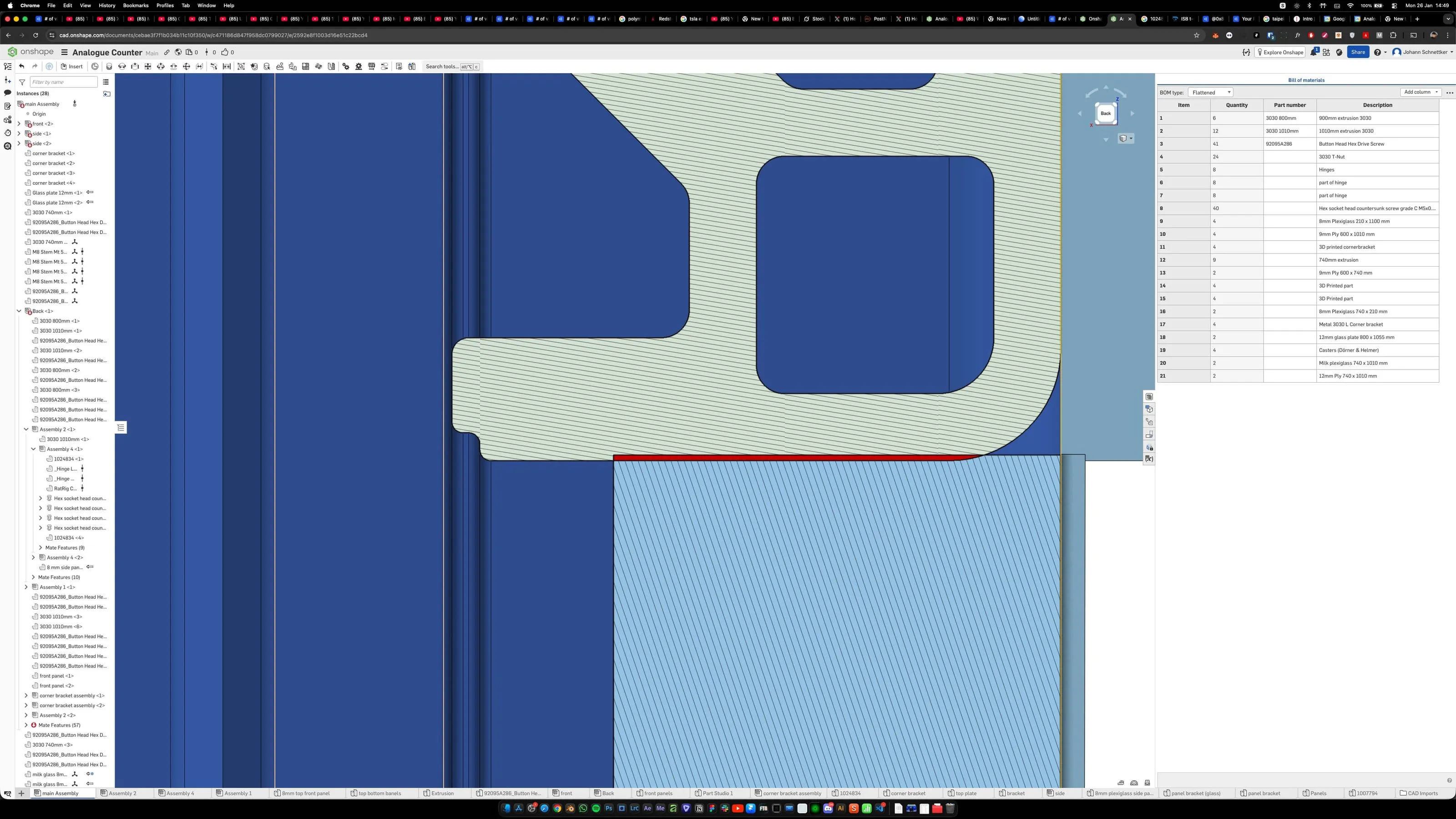The height and width of the screenshot is (819, 1456).
Task: Expand Mate Features (57) group
Action: [x=26, y=725]
